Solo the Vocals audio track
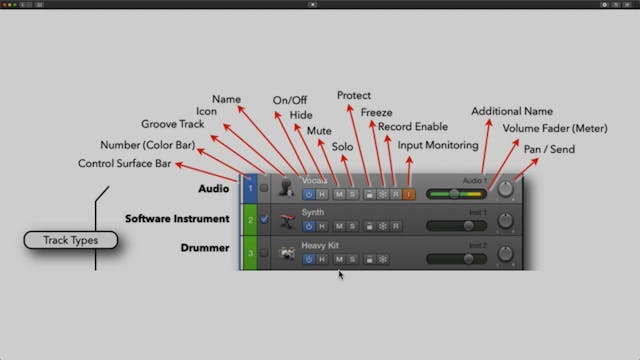Viewport: 640px width, 360px height. [352, 195]
